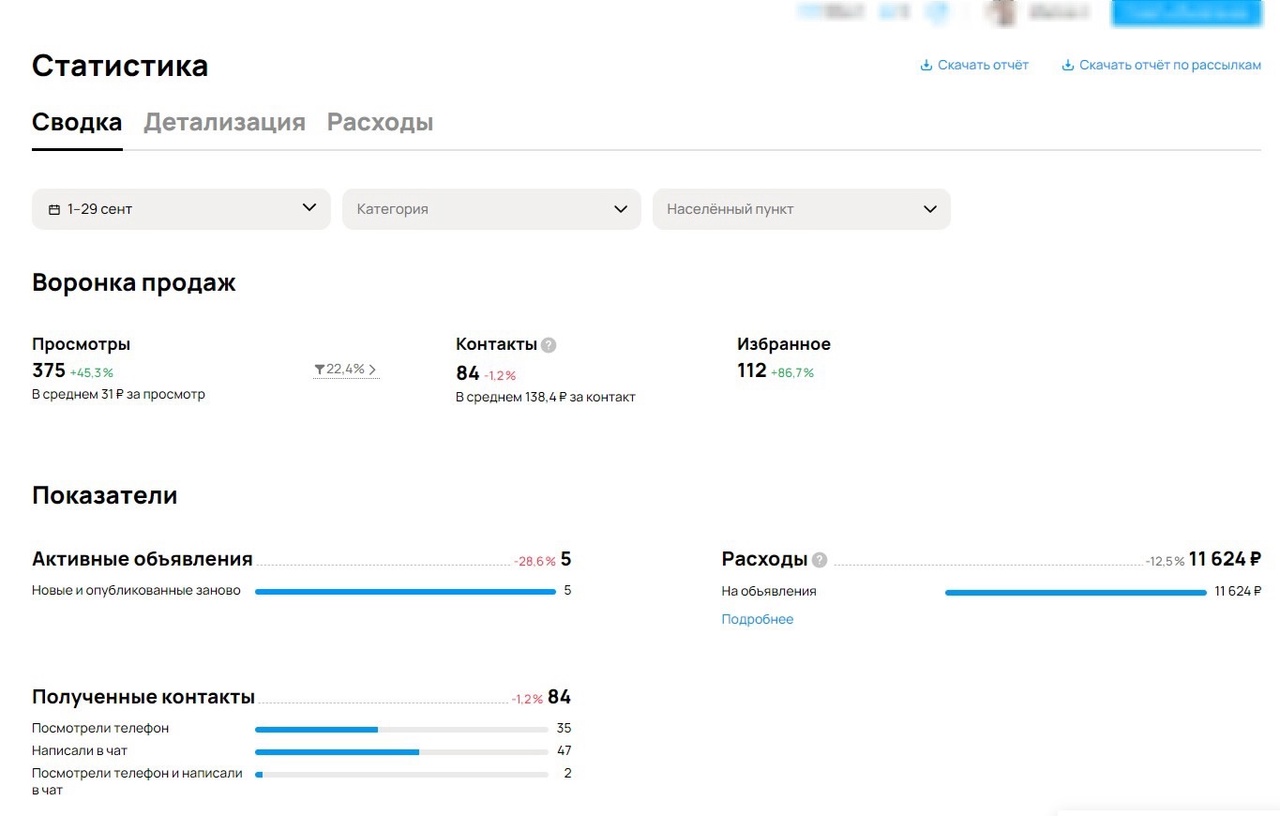The height and width of the screenshot is (816, 1280).
Task: Open the Категория dropdown
Action: [491, 209]
